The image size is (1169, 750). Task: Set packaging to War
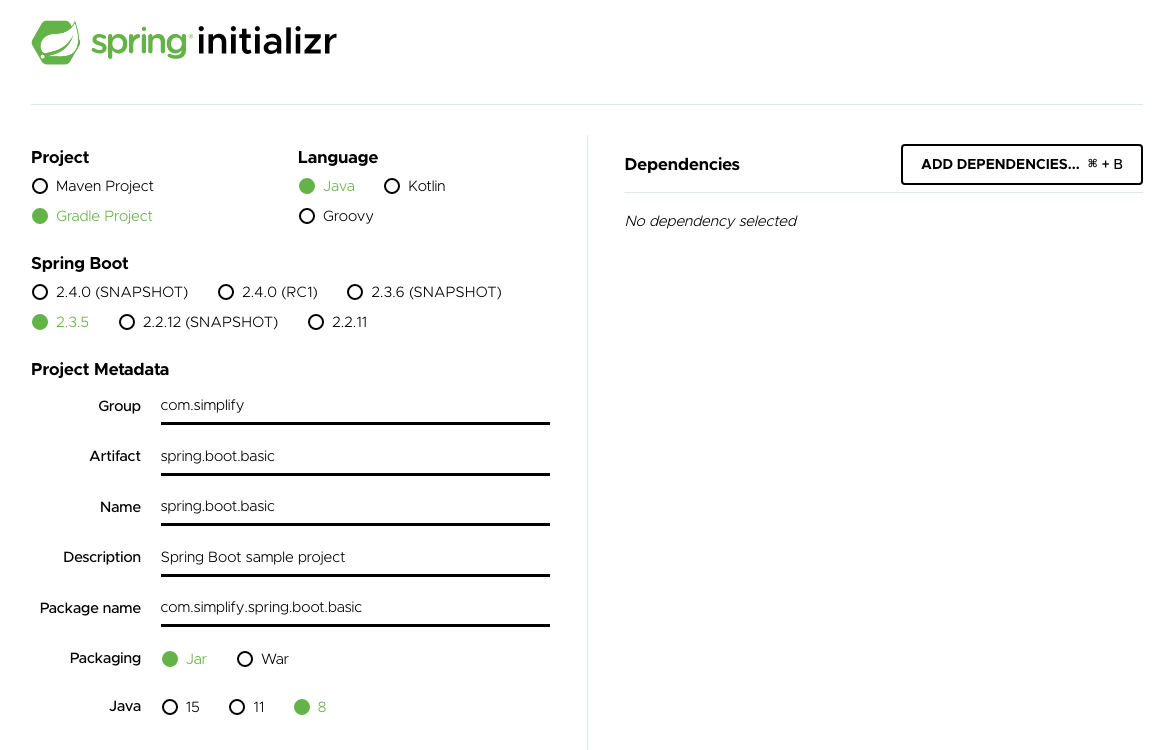(245, 659)
